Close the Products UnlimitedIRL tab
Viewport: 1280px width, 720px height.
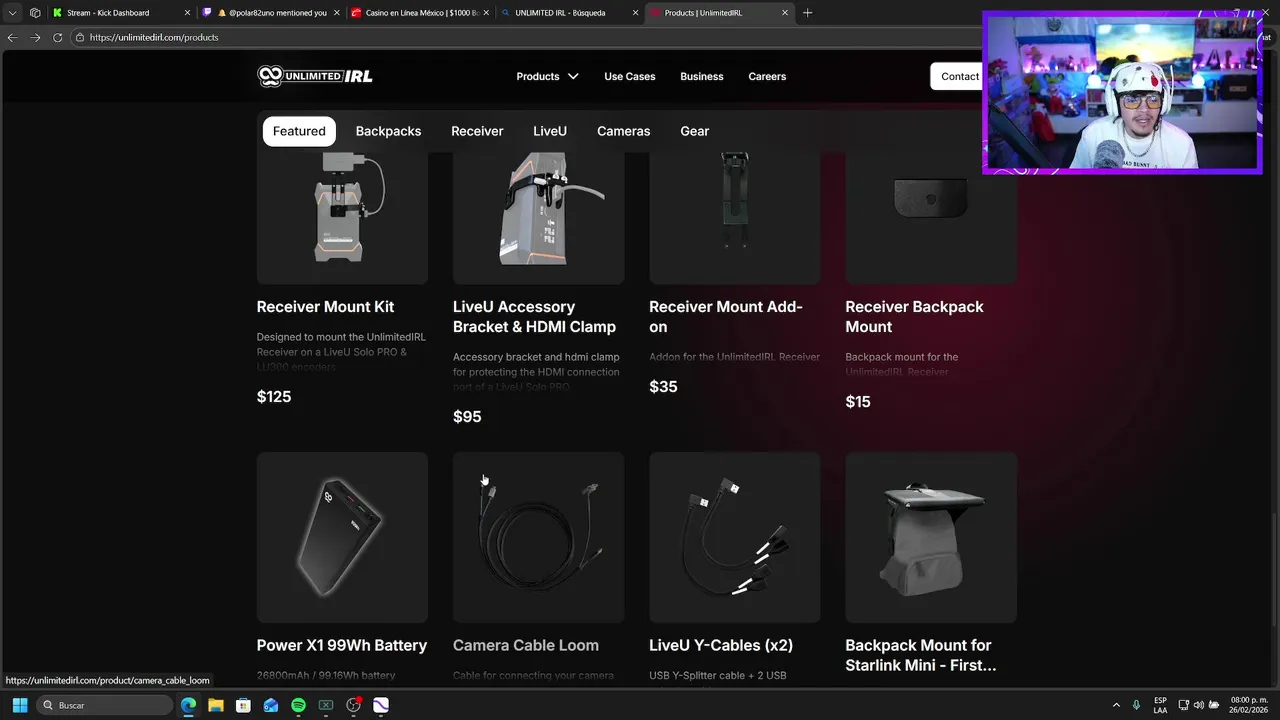(785, 13)
